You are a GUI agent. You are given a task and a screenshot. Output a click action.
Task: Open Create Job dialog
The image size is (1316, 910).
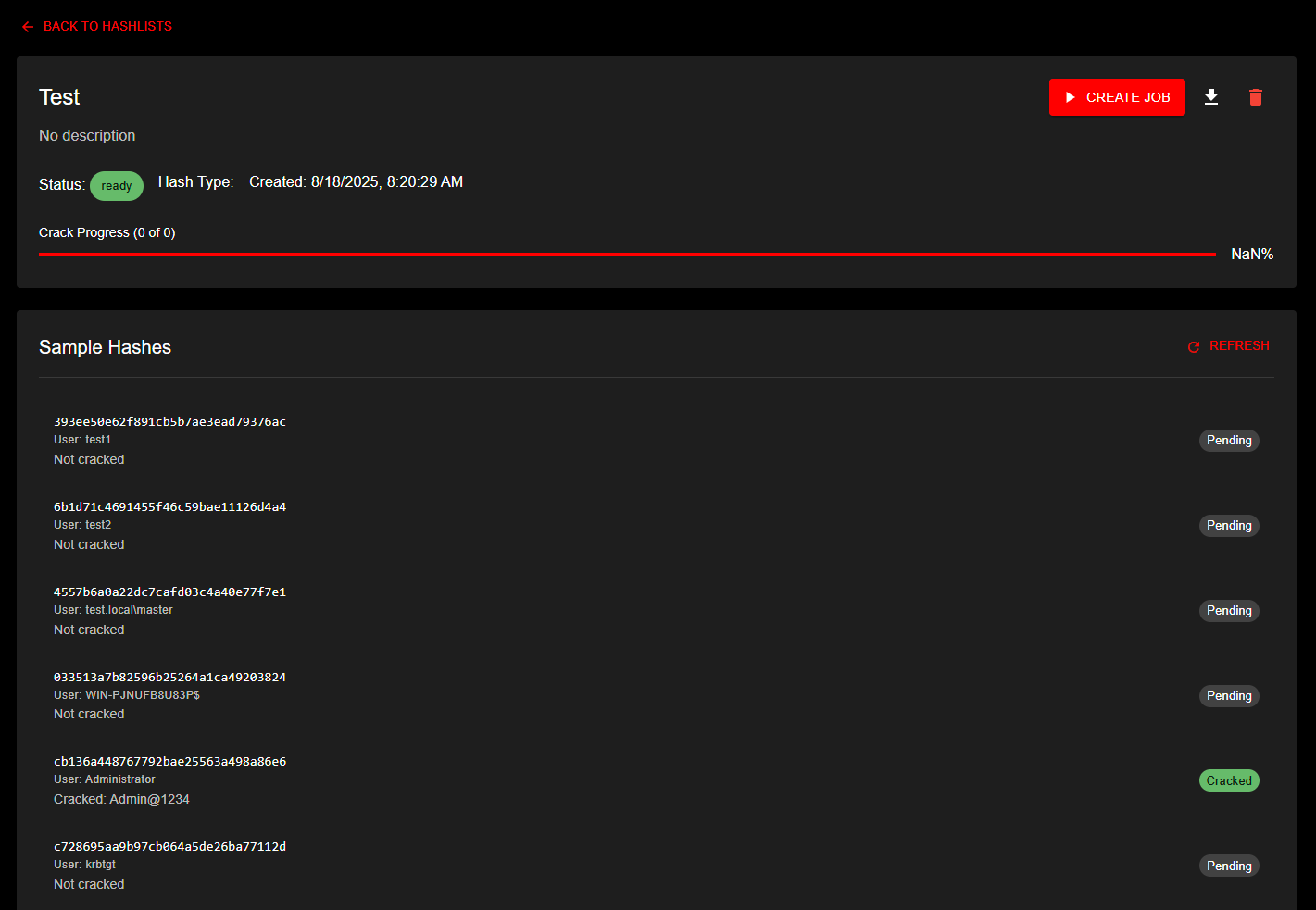1117,96
